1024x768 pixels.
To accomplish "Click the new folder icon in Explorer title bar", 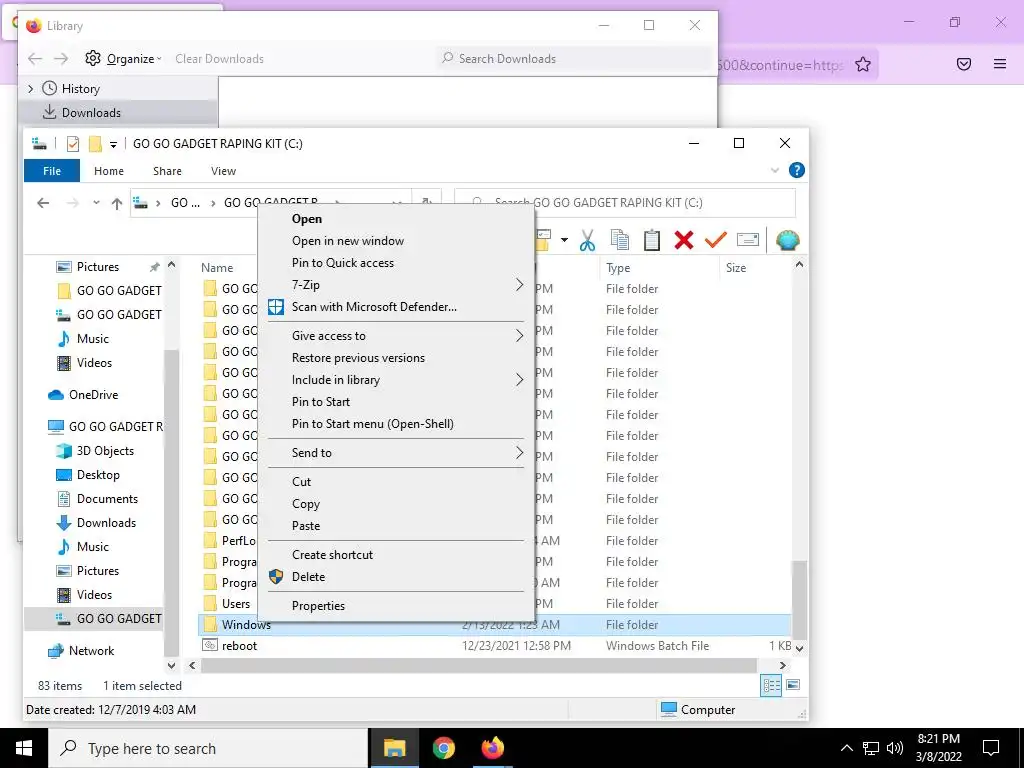I will pyautogui.click(x=95, y=144).
